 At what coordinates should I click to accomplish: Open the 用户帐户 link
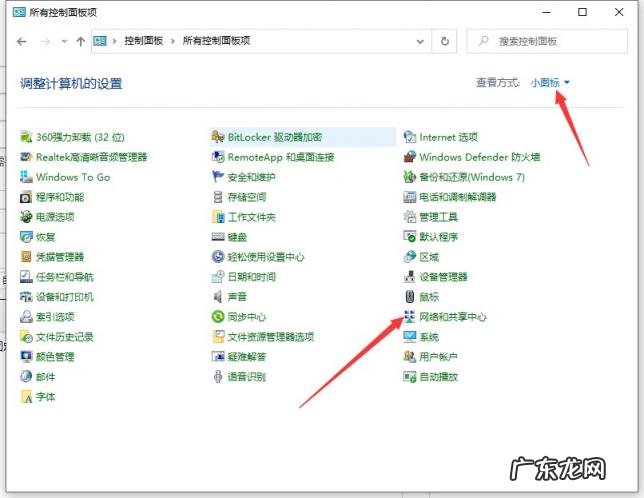click(x=438, y=357)
